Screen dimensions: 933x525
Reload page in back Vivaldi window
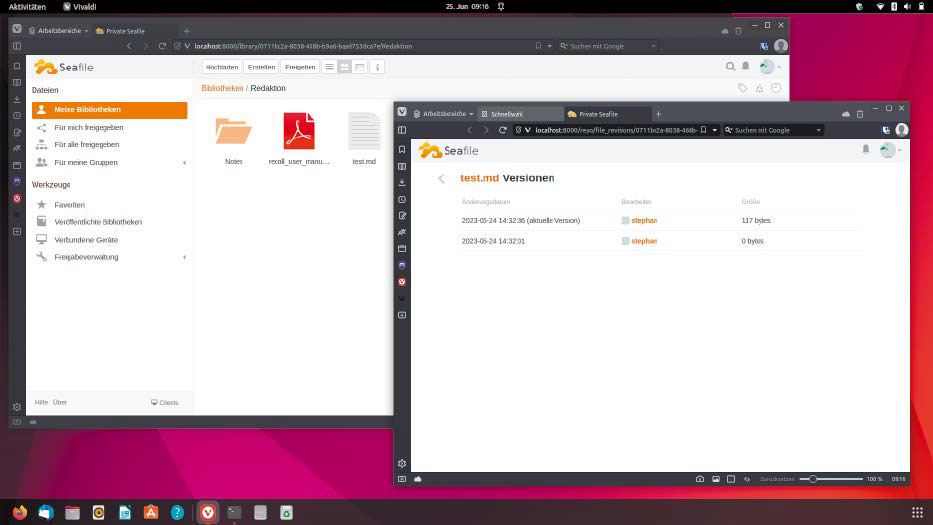coord(162,46)
